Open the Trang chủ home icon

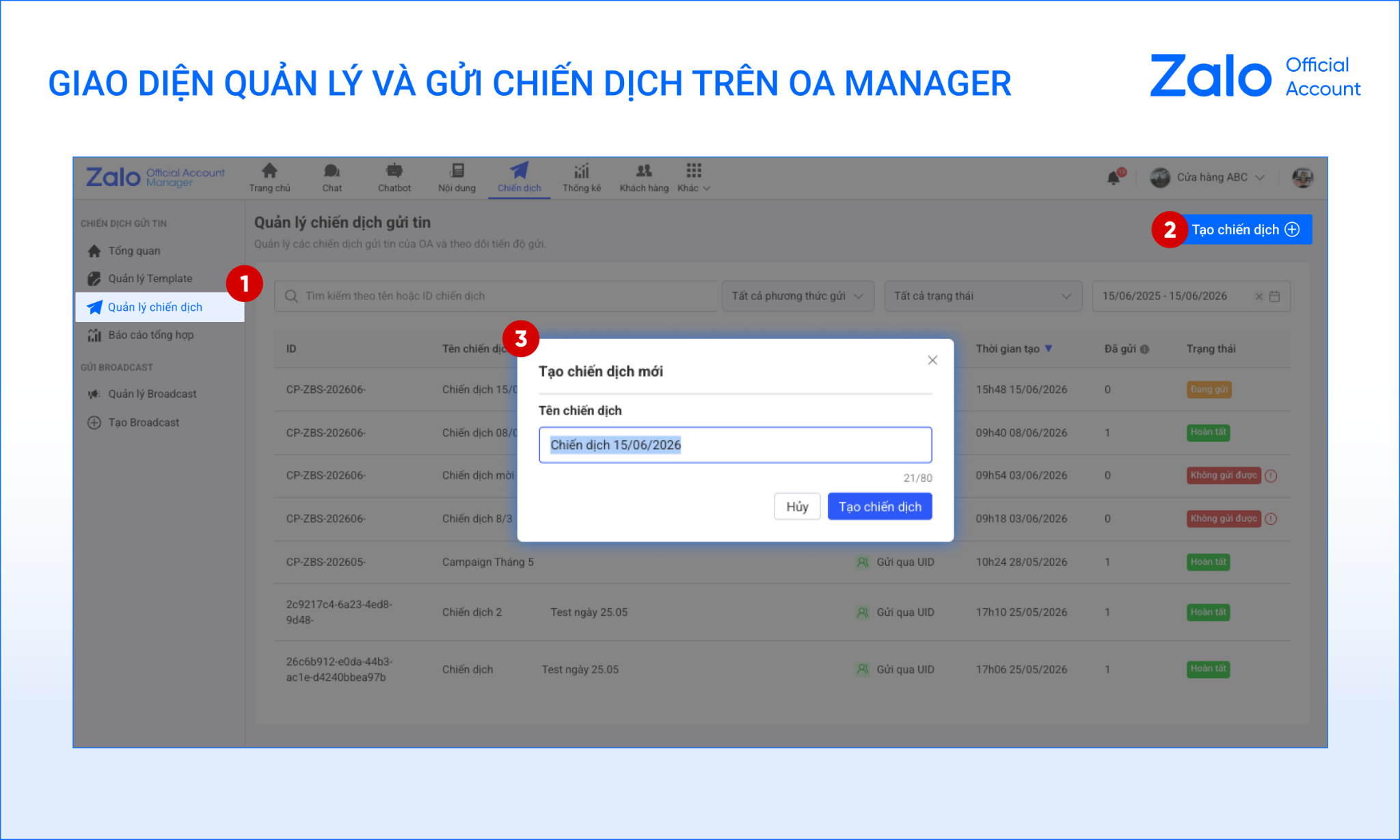(269, 170)
